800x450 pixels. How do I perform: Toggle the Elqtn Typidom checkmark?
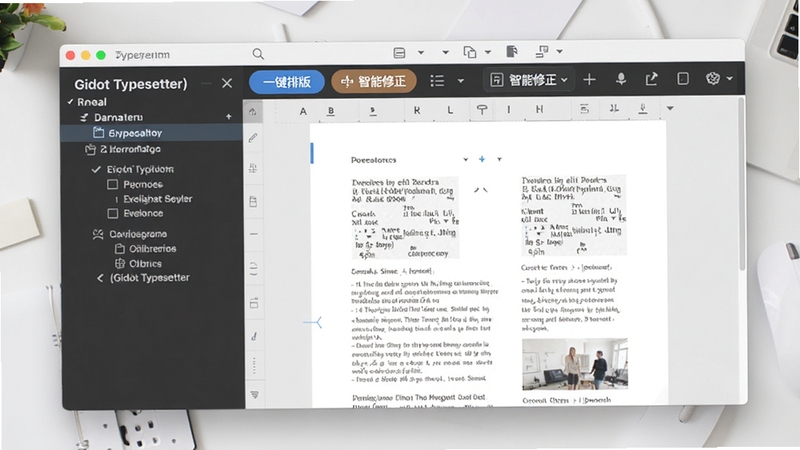click(x=96, y=169)
